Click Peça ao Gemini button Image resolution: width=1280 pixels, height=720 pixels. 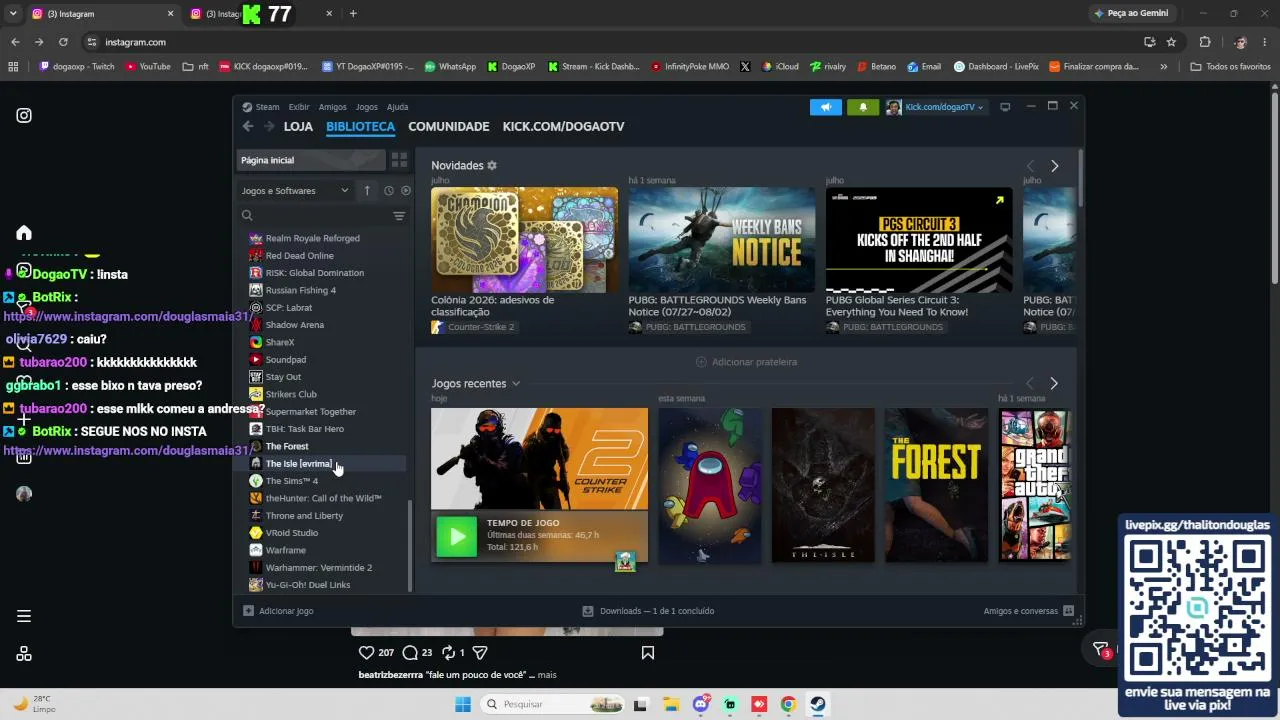[1133, 13]
